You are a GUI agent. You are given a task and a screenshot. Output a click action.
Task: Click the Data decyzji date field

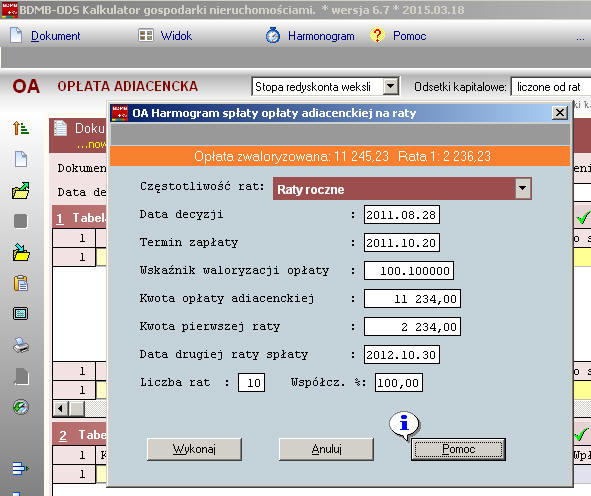[401, 215]
